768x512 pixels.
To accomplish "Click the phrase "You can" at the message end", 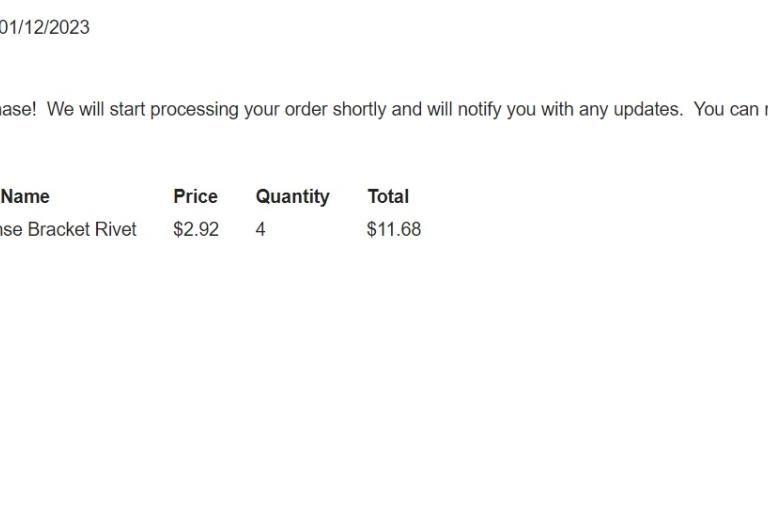I will (726, 109).
